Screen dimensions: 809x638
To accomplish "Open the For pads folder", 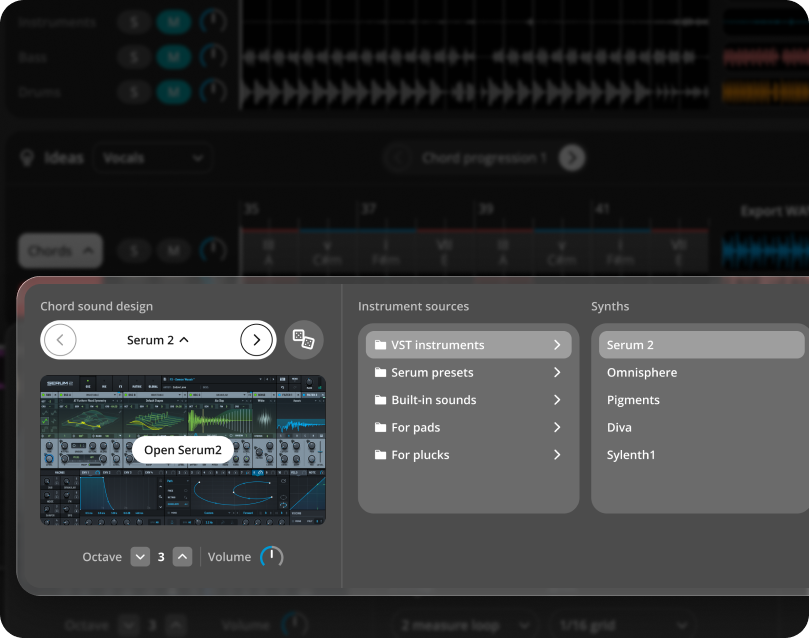I will tap(468, 427).
